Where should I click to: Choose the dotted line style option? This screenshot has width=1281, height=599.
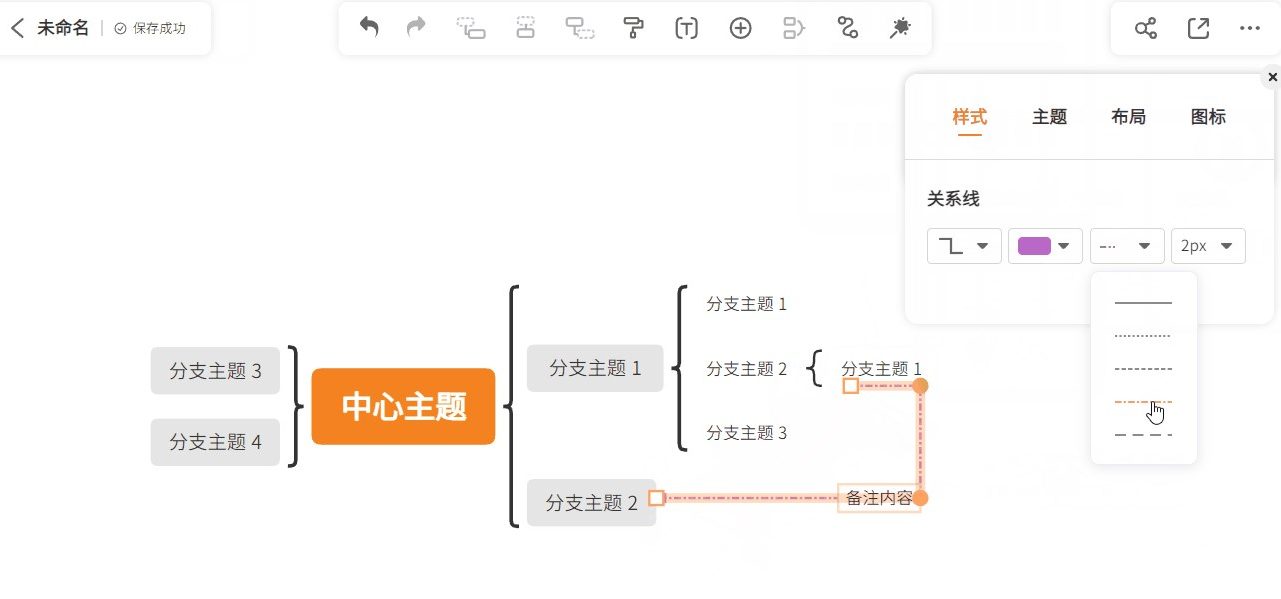(x=1143, y=336)
